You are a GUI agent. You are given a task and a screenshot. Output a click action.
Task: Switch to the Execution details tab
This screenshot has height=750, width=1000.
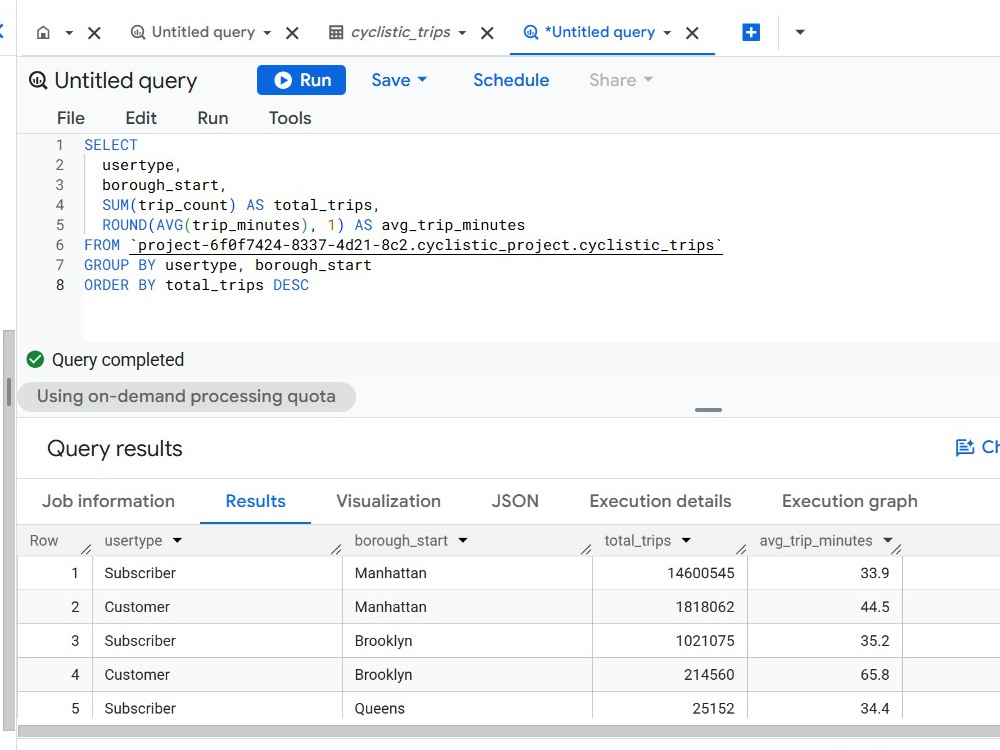coord(660,501)
